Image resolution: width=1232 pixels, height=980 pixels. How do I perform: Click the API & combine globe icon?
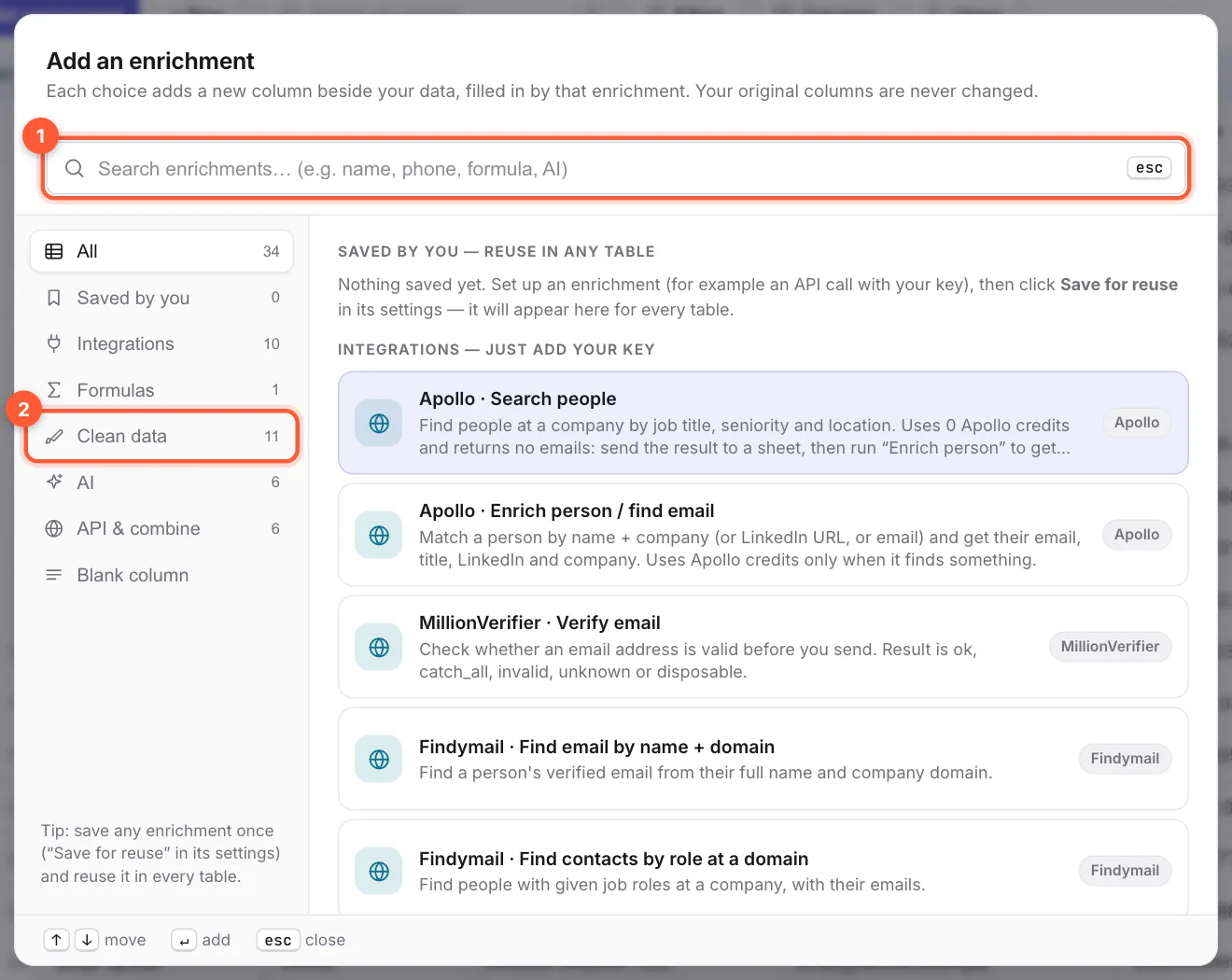click(54, 528)
